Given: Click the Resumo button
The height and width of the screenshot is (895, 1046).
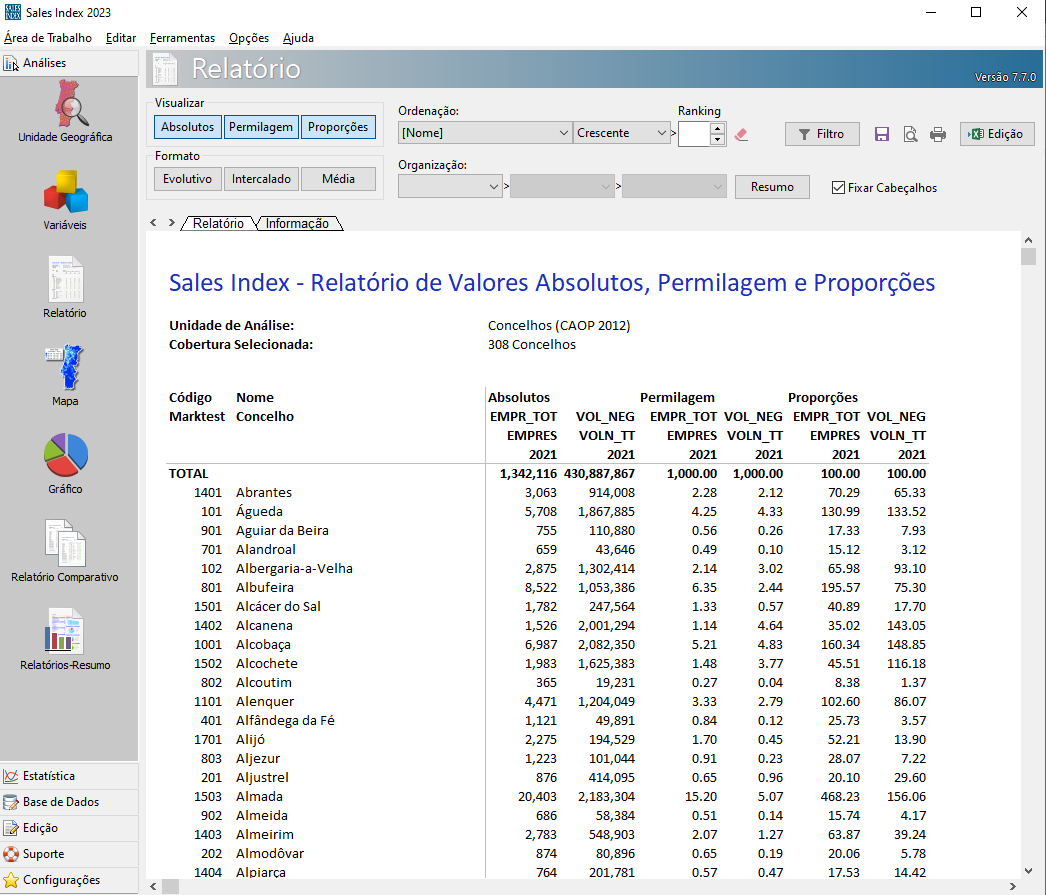Looking at the screenshot, I should [x=772, y=187].
